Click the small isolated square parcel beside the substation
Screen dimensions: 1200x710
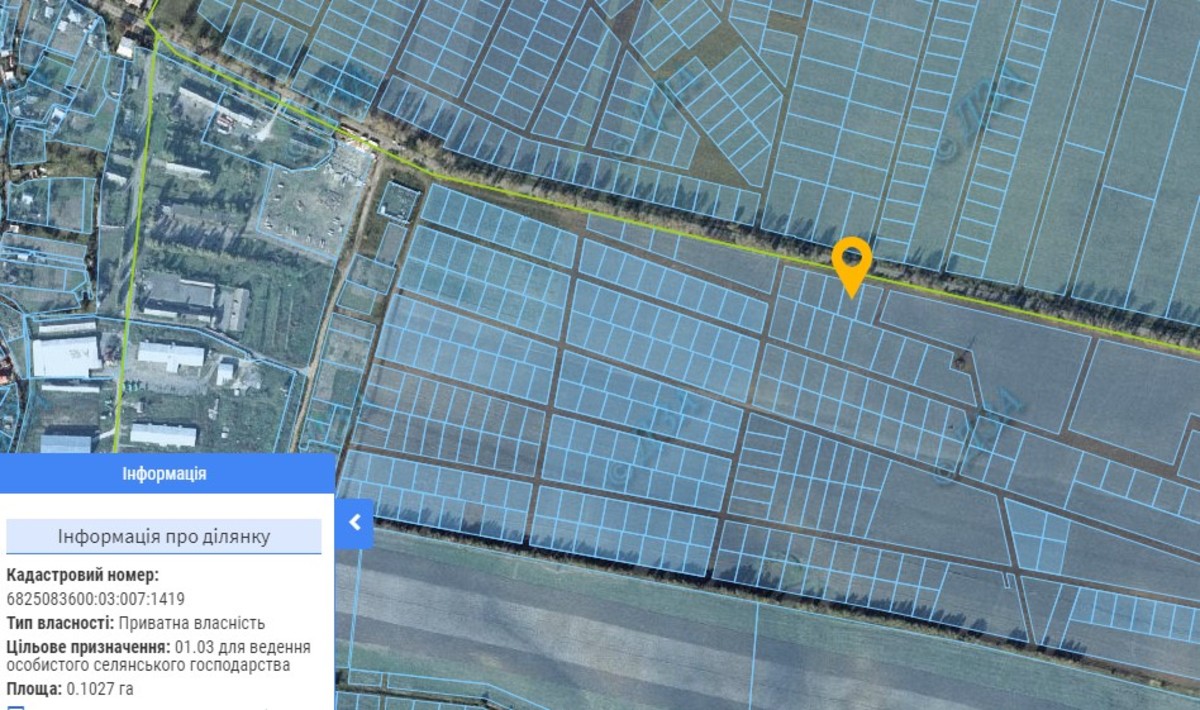[399, 202]
